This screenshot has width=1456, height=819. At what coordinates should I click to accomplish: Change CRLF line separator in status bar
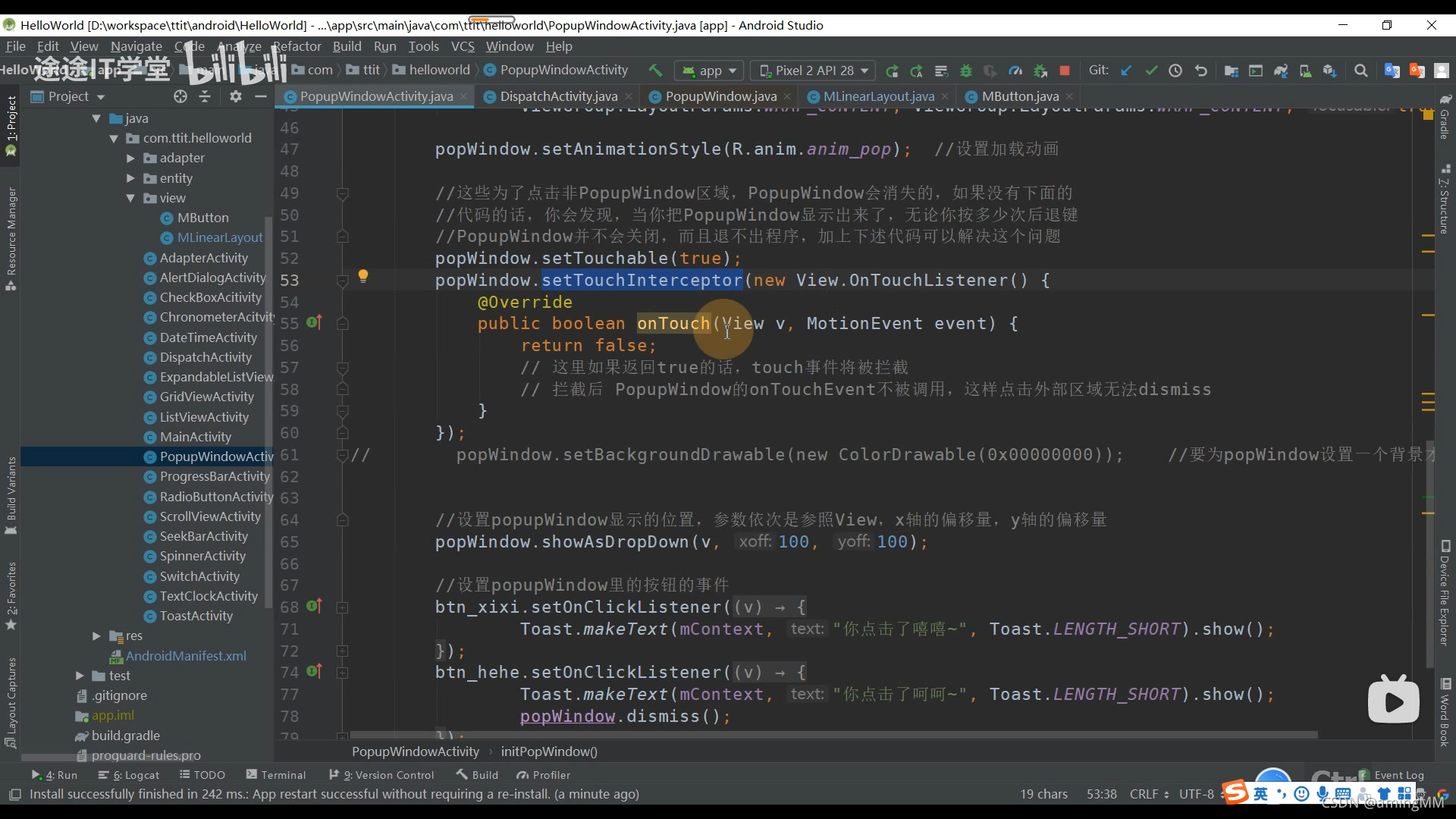point(1148,794)
